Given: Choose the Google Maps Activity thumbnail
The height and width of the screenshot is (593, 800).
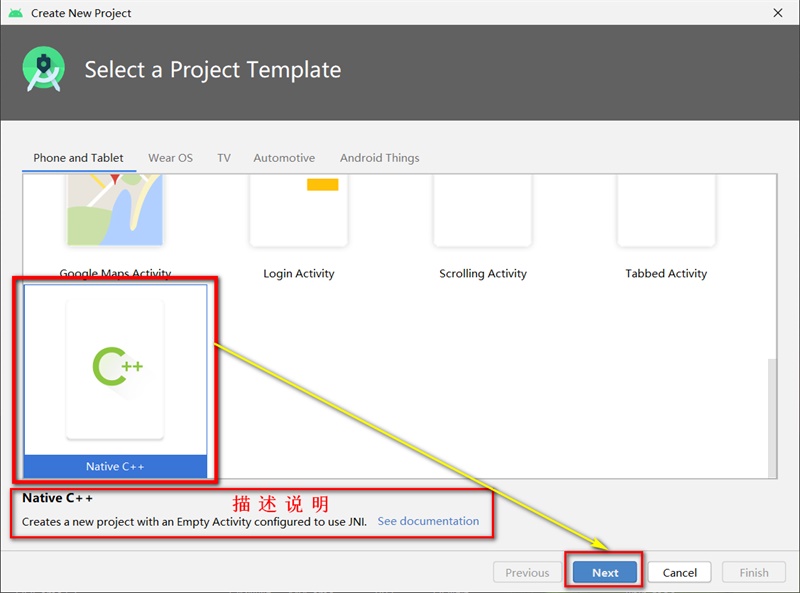Looking at the screenshot, I should pyautogui.click(x=115, y=210).
